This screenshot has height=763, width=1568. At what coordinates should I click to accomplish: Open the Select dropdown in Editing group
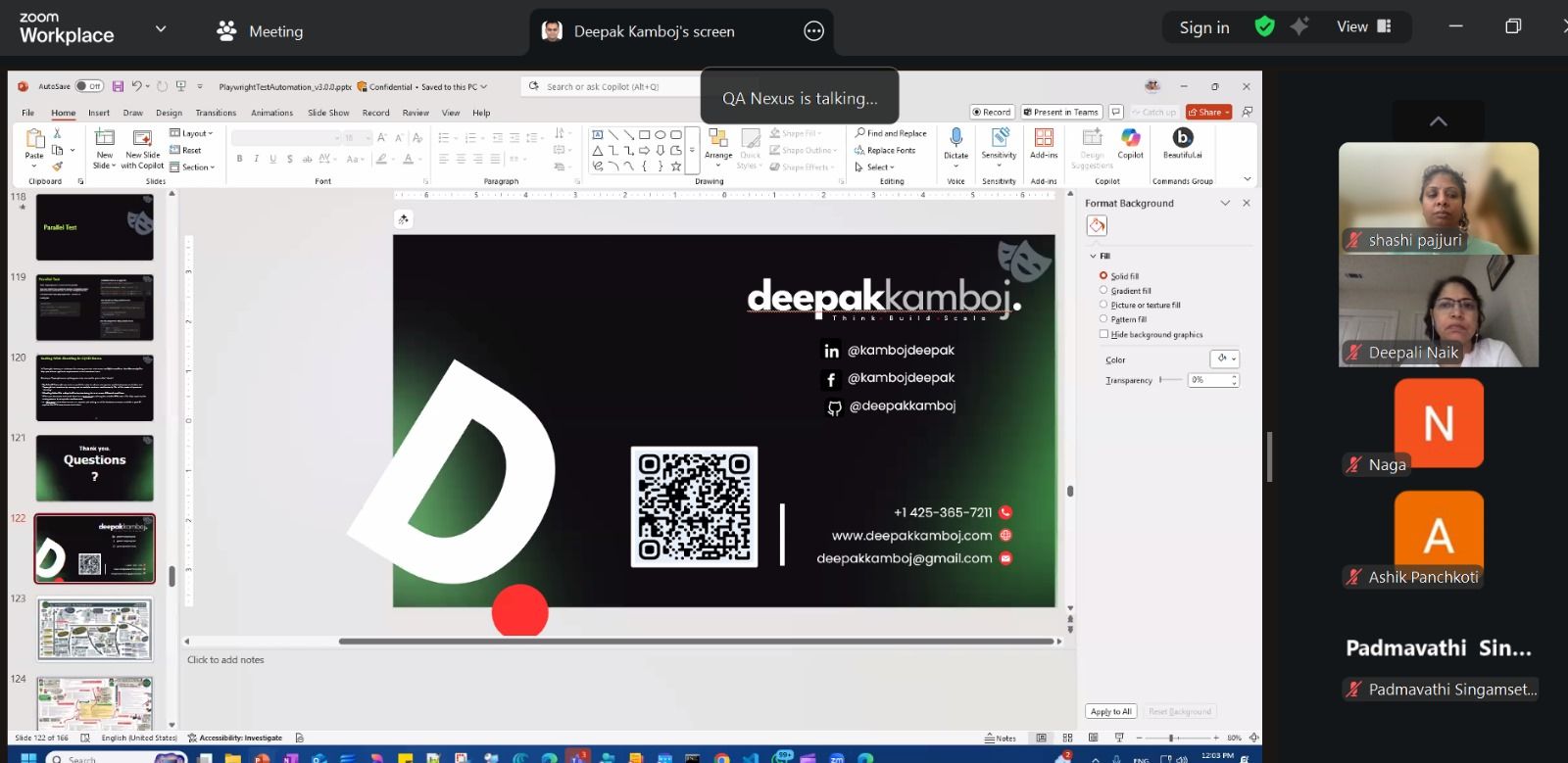(x=875, y=167)
